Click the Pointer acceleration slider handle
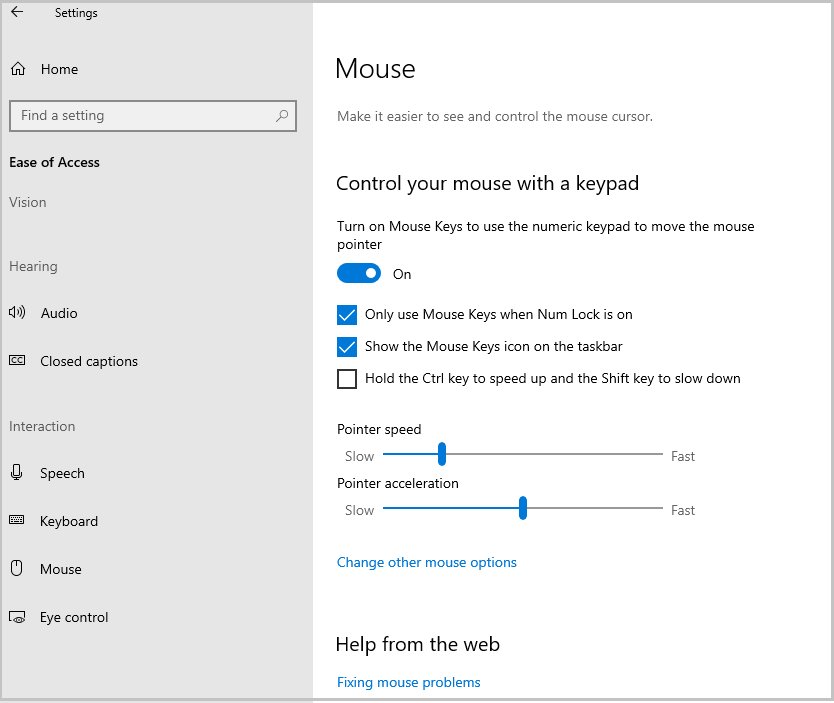 coord(523,508)
